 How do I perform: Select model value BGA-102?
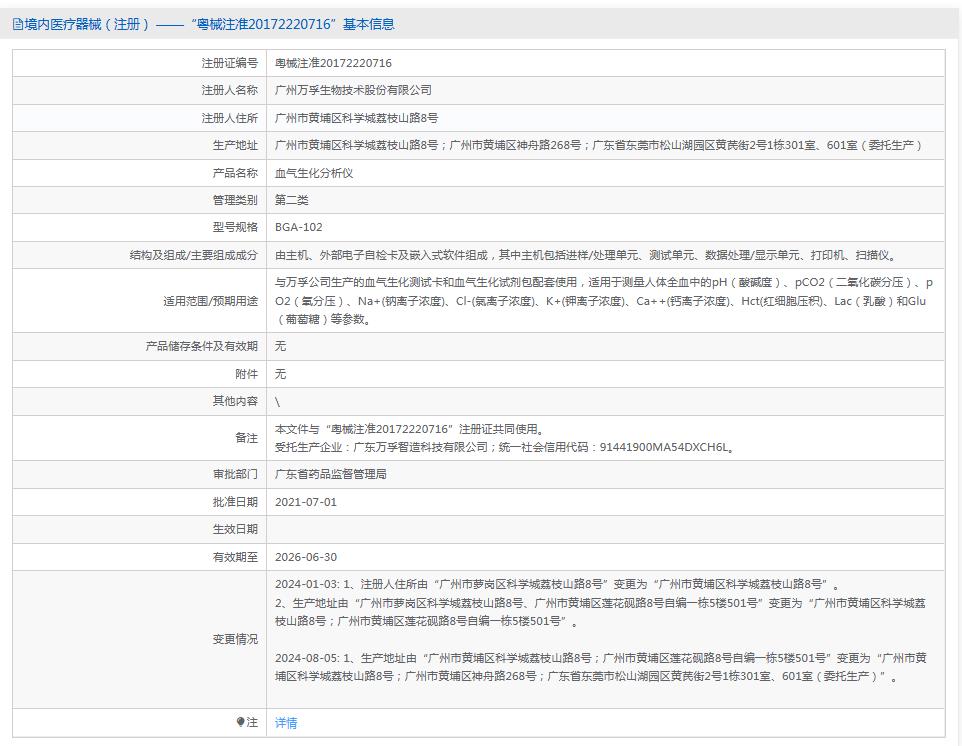(x=299, y=227)
